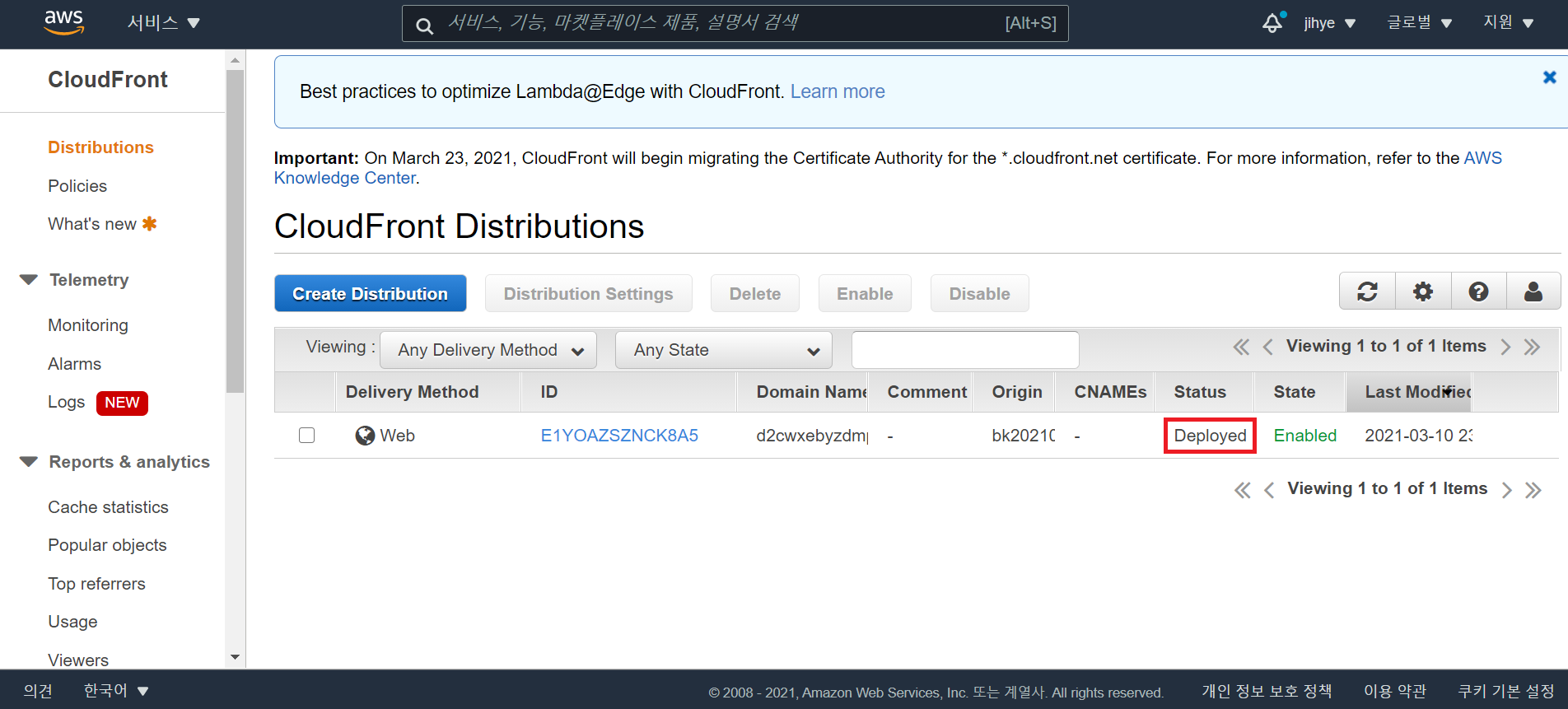Image resolution: width=1568 pixels, height=709 pixels.
Task: Open 이용 약관 terms link
Action: pos(1394,691)
